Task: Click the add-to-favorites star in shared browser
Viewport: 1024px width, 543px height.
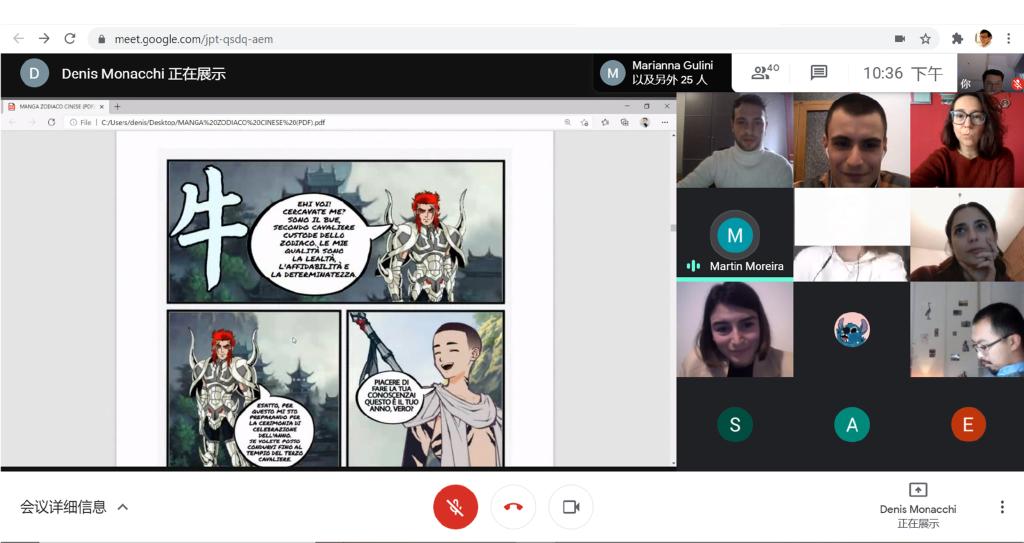Action: (584, 122)
